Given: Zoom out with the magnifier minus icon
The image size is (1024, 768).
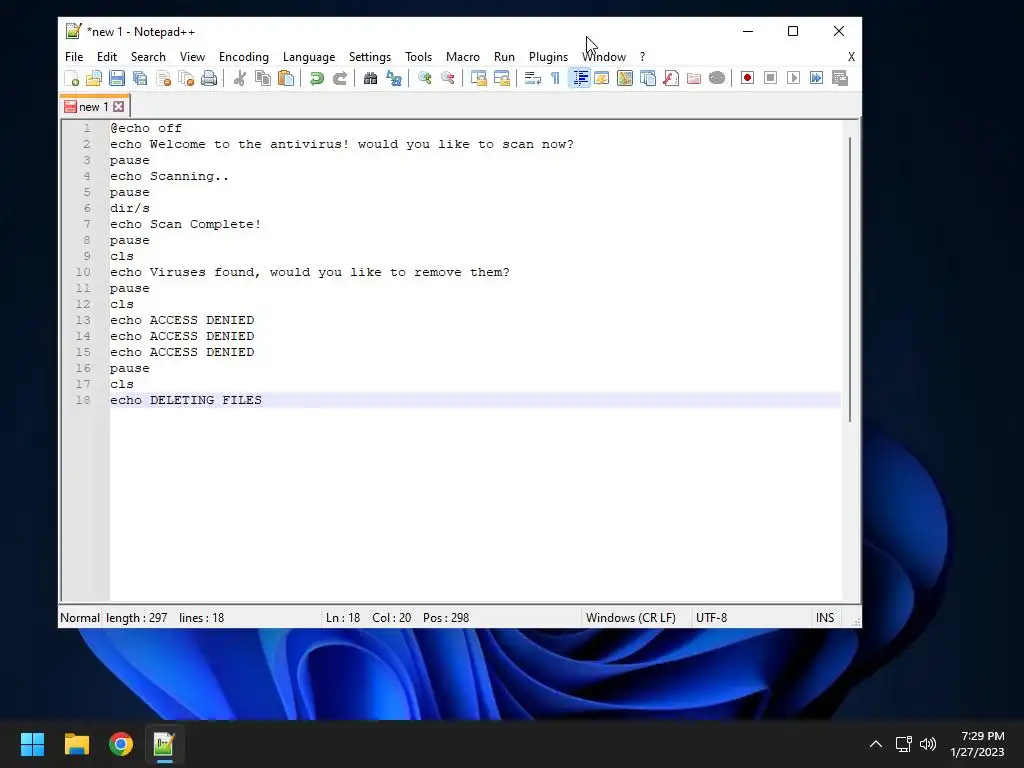Looking at the screenshot, I should pyautogui.click(x=447, y=78).
